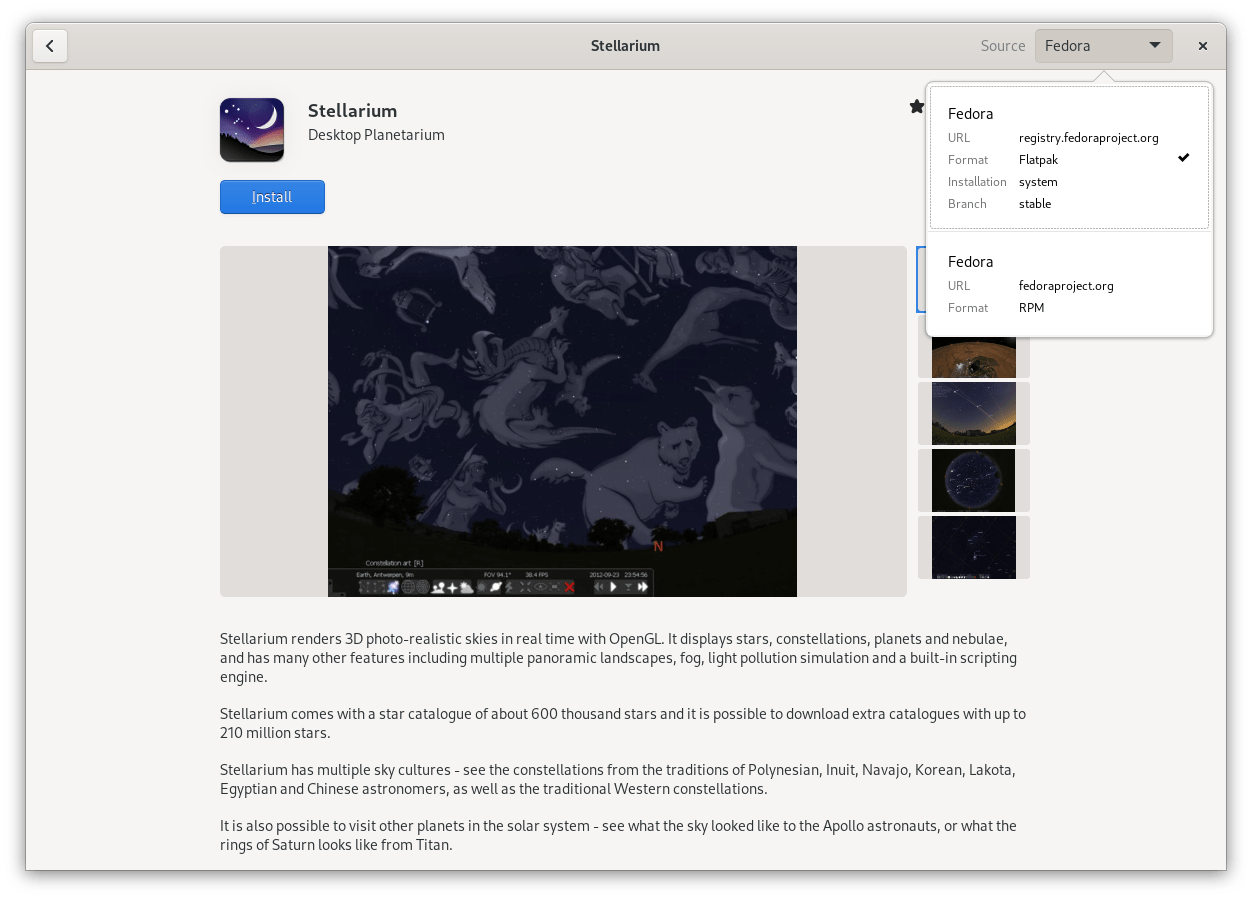1252x899 pixels.
Task: Choose the Fedora RPM source entry
Action: coord(1069,285)
